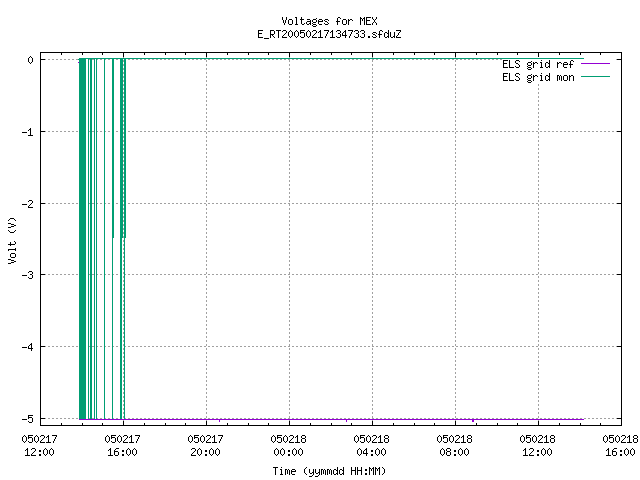The width and height of the screenshot is (640, 480).
Task: Click the 'ELS grid mon' legend label
Action: (538, 77)
